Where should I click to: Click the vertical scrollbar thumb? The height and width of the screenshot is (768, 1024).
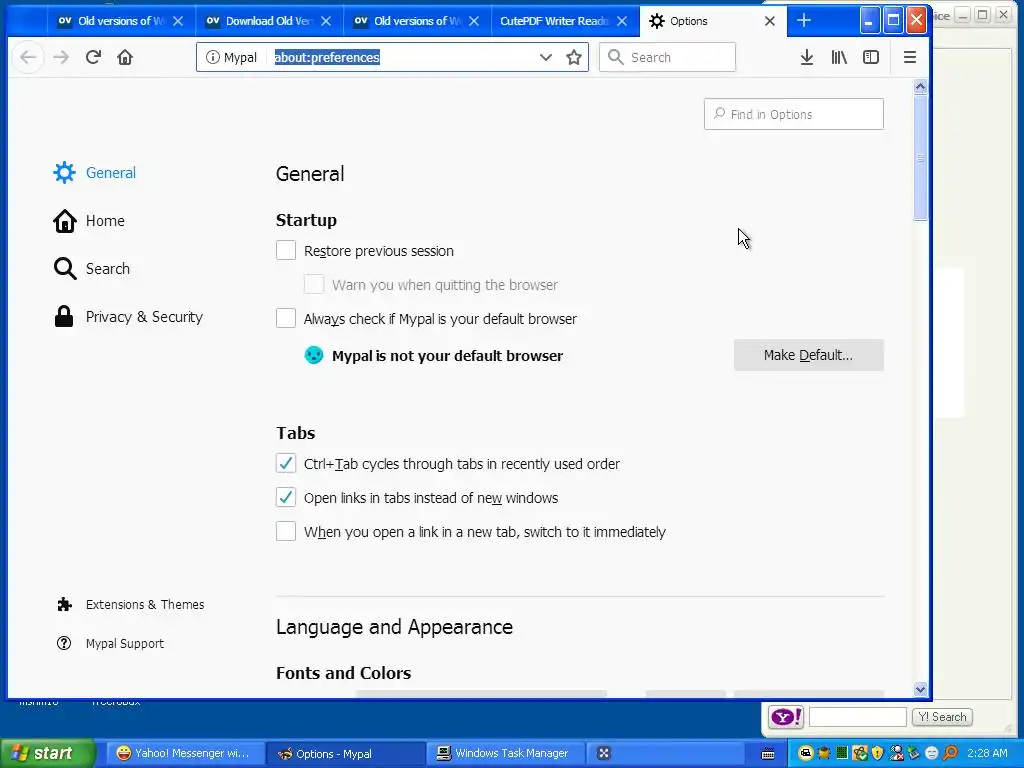tap(921, 158)
